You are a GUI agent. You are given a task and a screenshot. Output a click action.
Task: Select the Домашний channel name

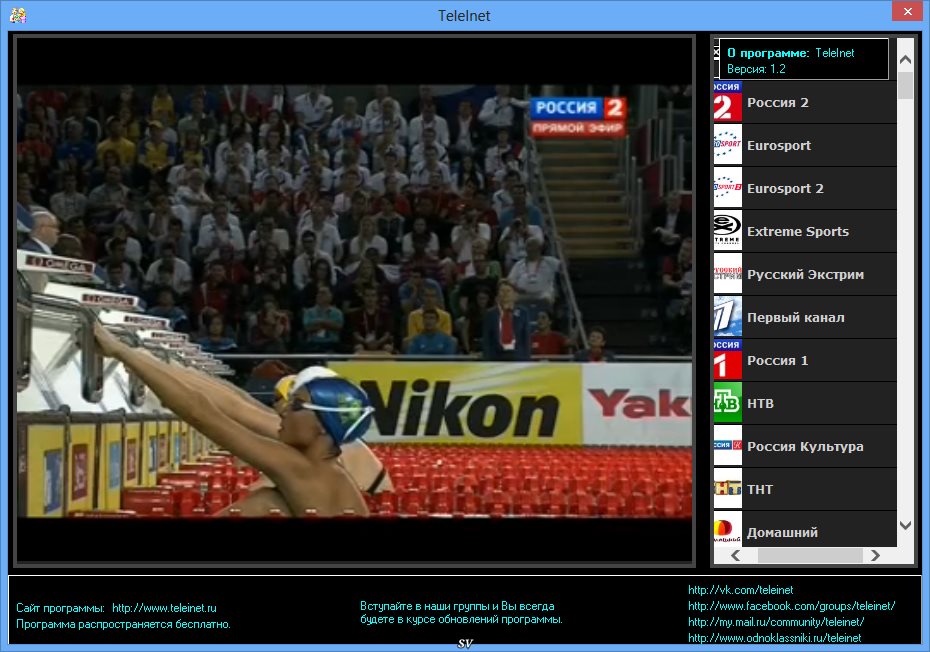[x=782, y=532]
